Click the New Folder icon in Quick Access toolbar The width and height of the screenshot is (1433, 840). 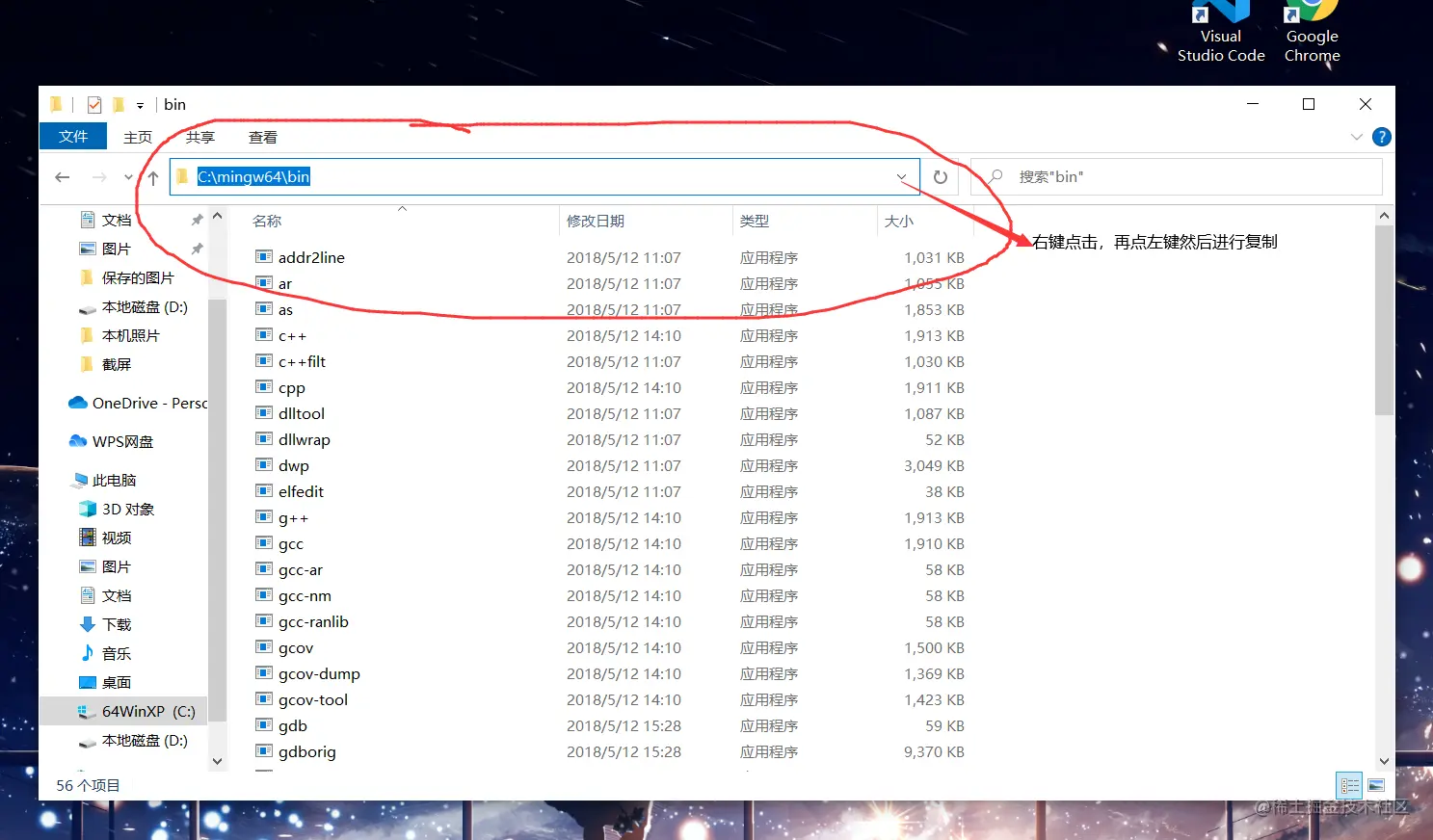tap(118, 104)
